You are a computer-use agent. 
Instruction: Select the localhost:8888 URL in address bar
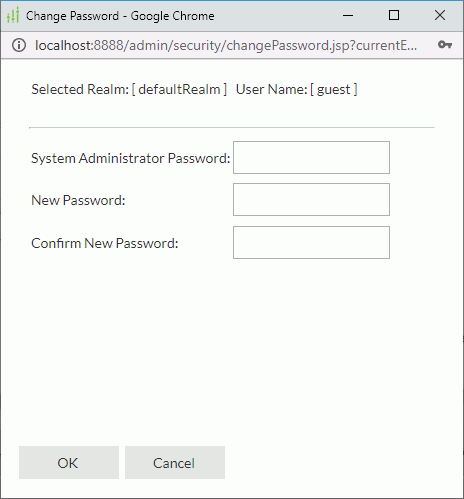coord(226,45)
